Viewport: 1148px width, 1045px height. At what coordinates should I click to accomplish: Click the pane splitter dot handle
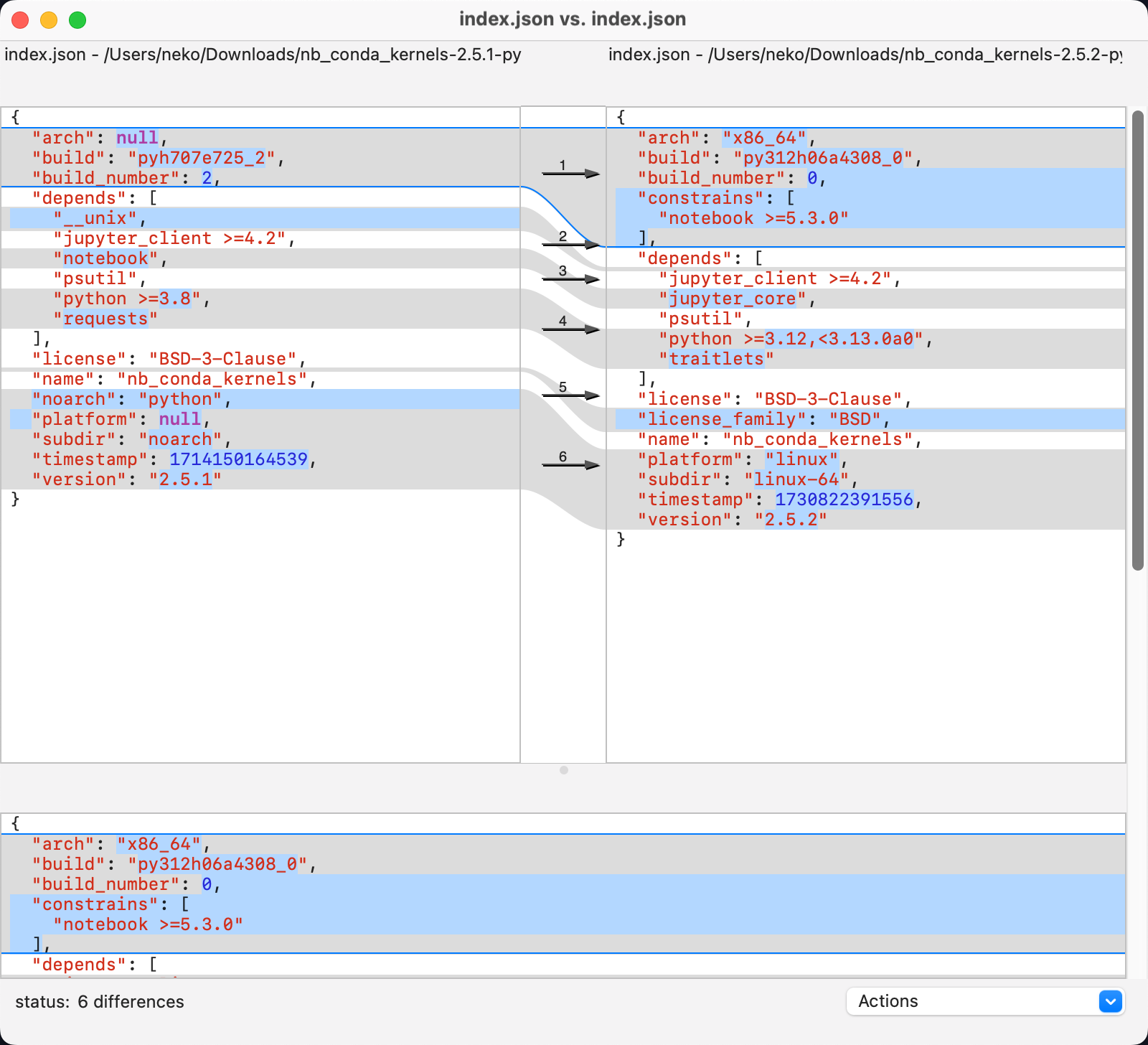point(564,770)
